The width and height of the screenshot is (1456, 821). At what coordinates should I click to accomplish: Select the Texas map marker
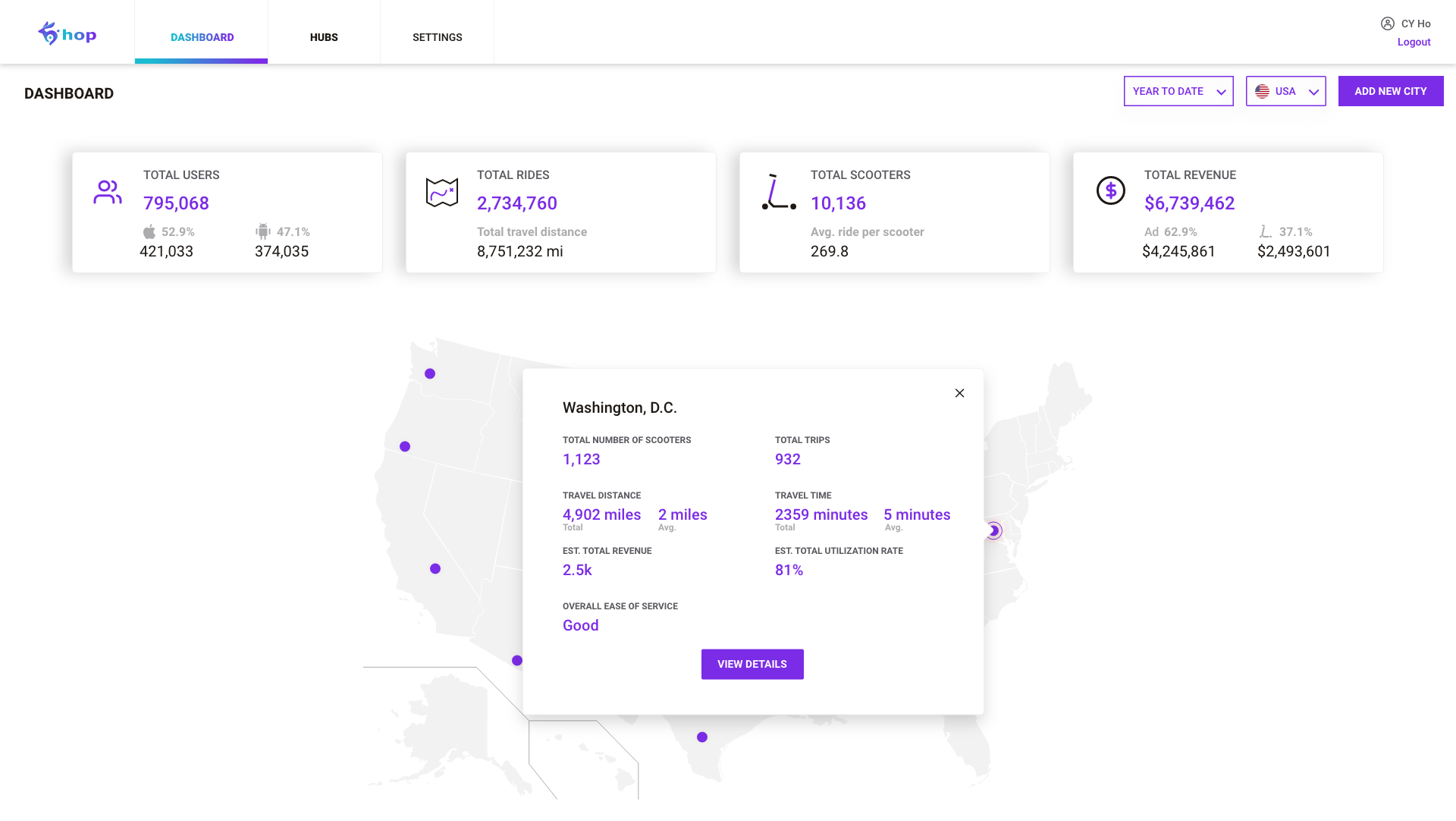pyautogui.click(x=702, y=737)
